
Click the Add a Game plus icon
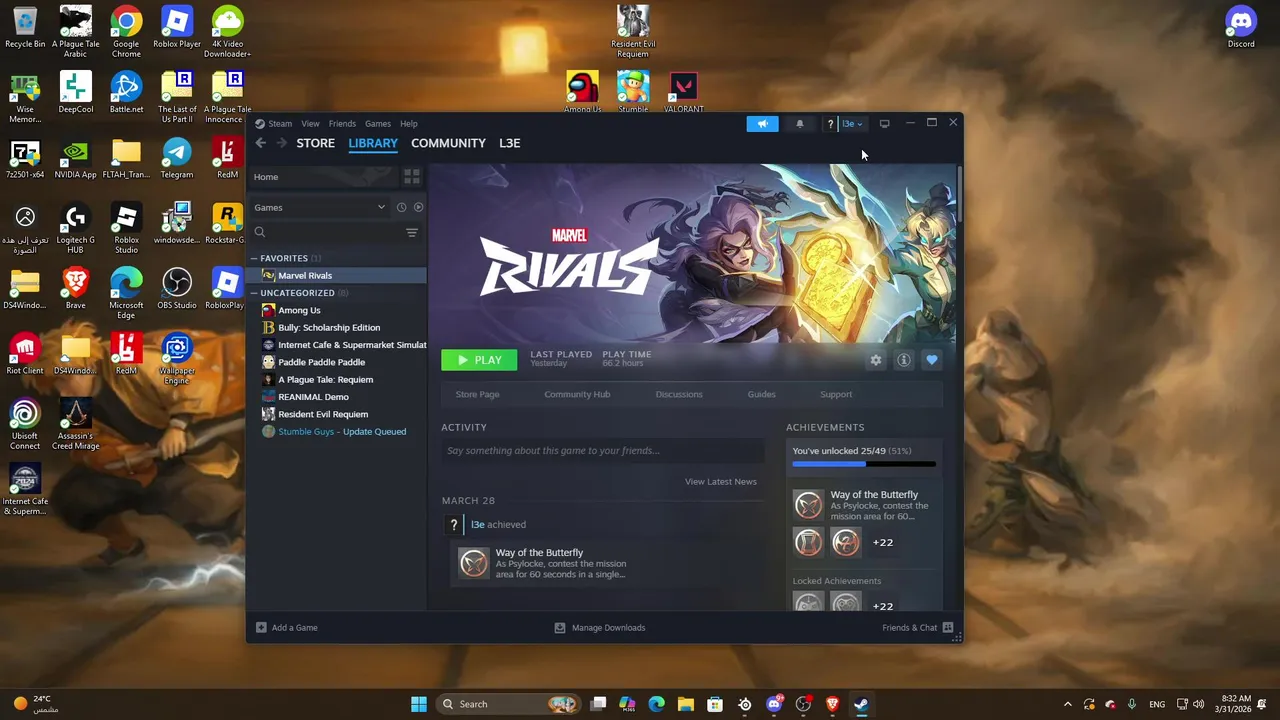[x=261, y=628]
